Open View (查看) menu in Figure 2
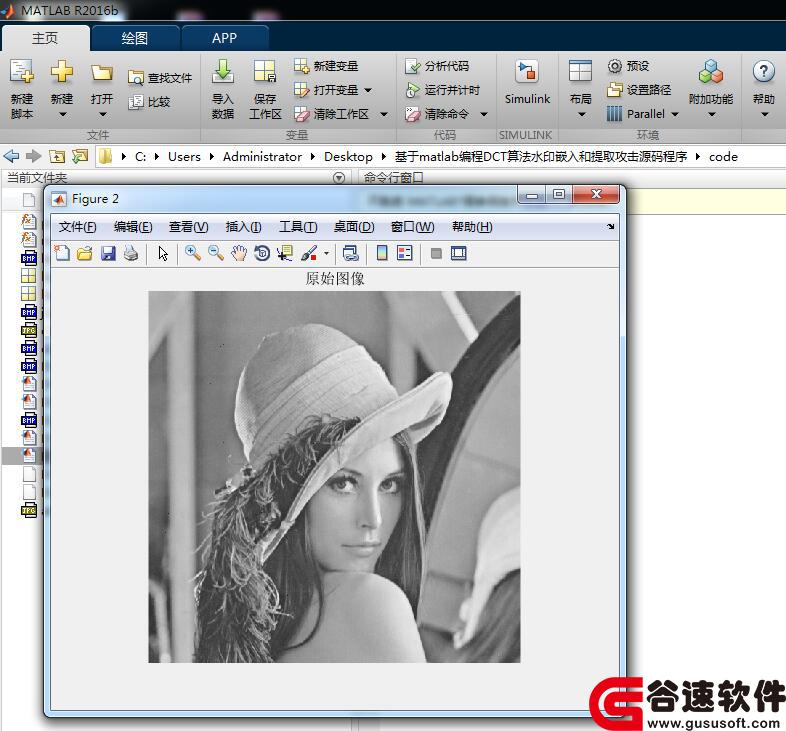786x731 pixels. pos(188,227)
